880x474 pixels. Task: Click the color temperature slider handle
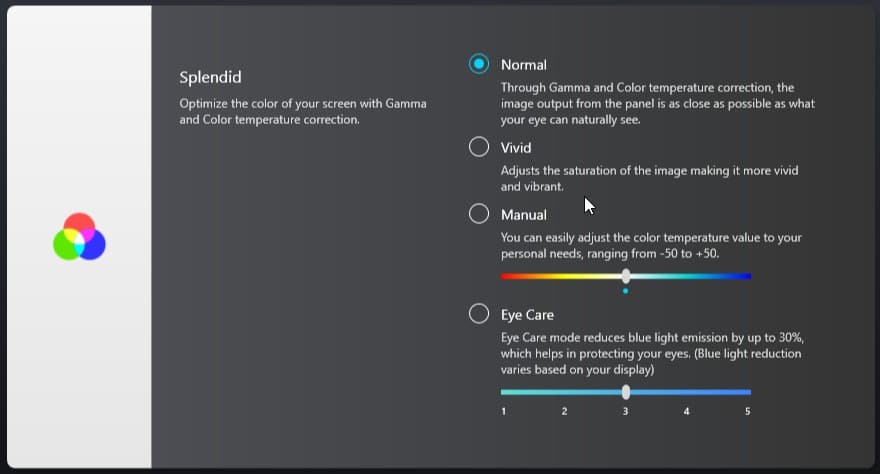tap(626, 276)
